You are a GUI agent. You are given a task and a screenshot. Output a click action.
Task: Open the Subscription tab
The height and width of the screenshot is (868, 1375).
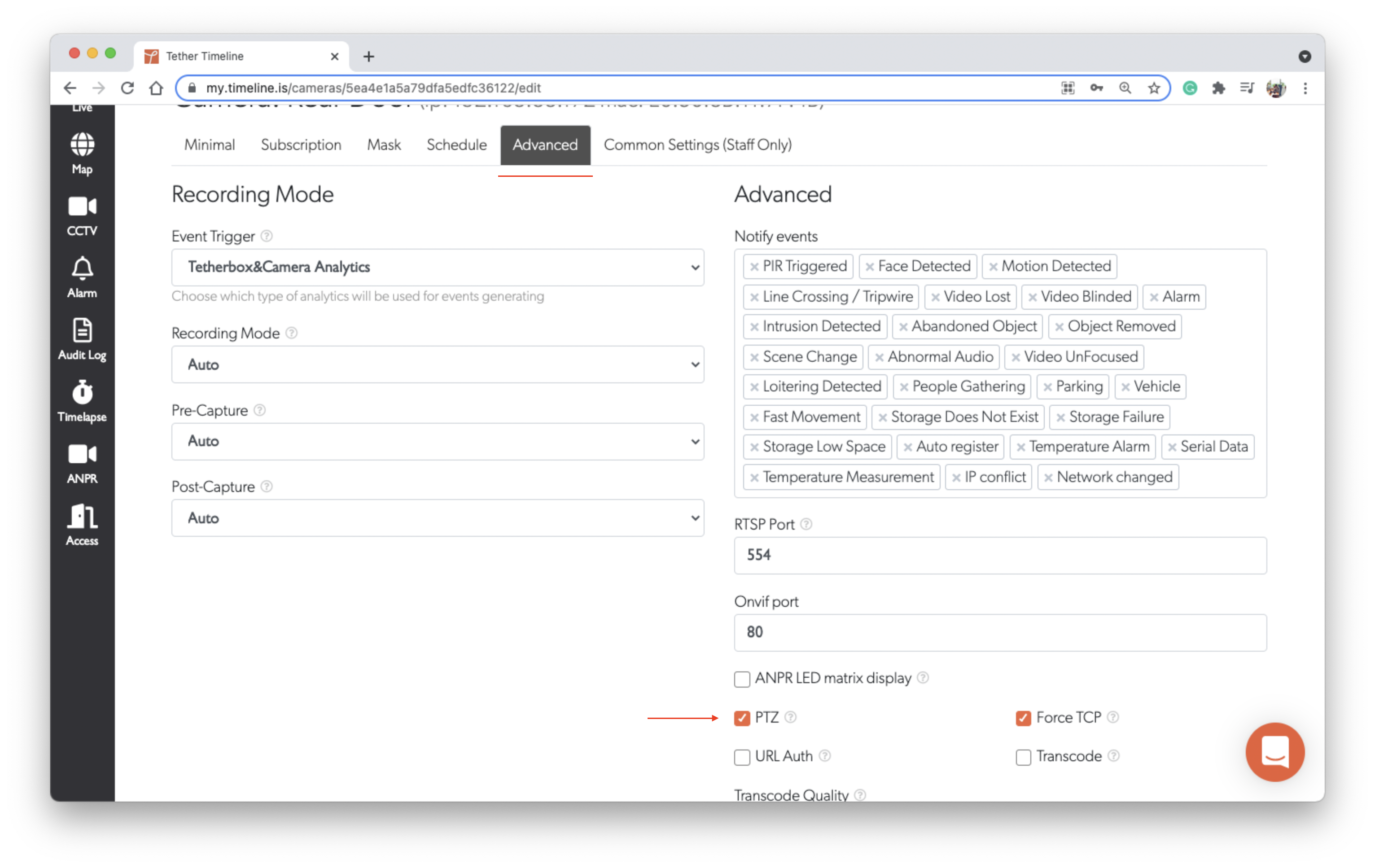(301, 145)
